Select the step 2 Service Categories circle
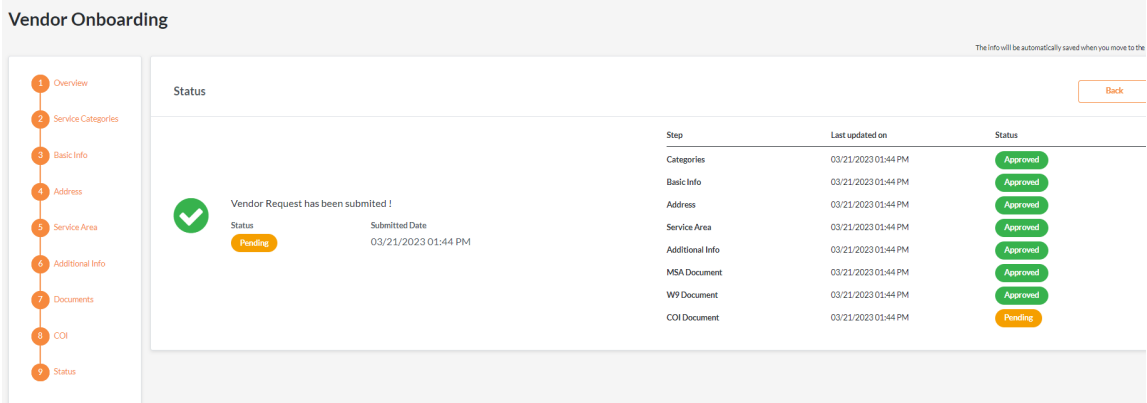 coord(40,119)
